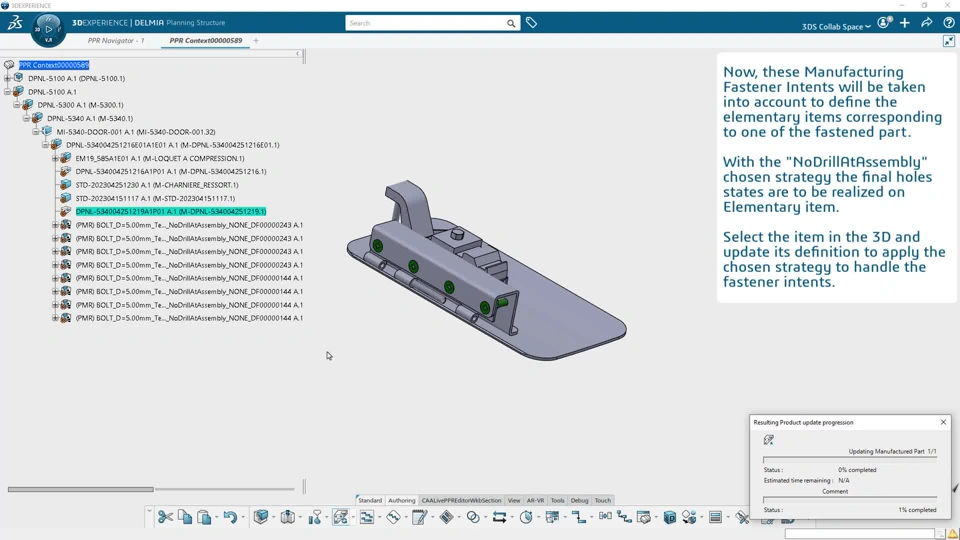Image resolution: width=960 pixels, height=540 pixels.
Task: Switch to the Debug toolbar tab
Action: [579, 500]
